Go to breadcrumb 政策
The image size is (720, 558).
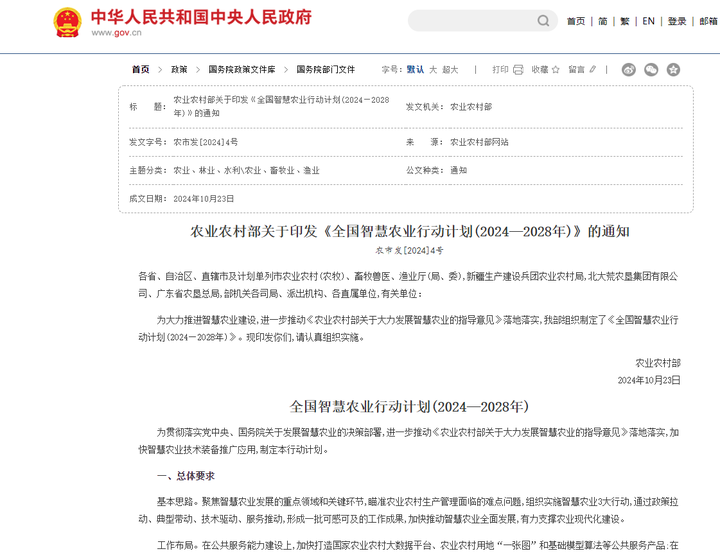[x=179, y=69]
